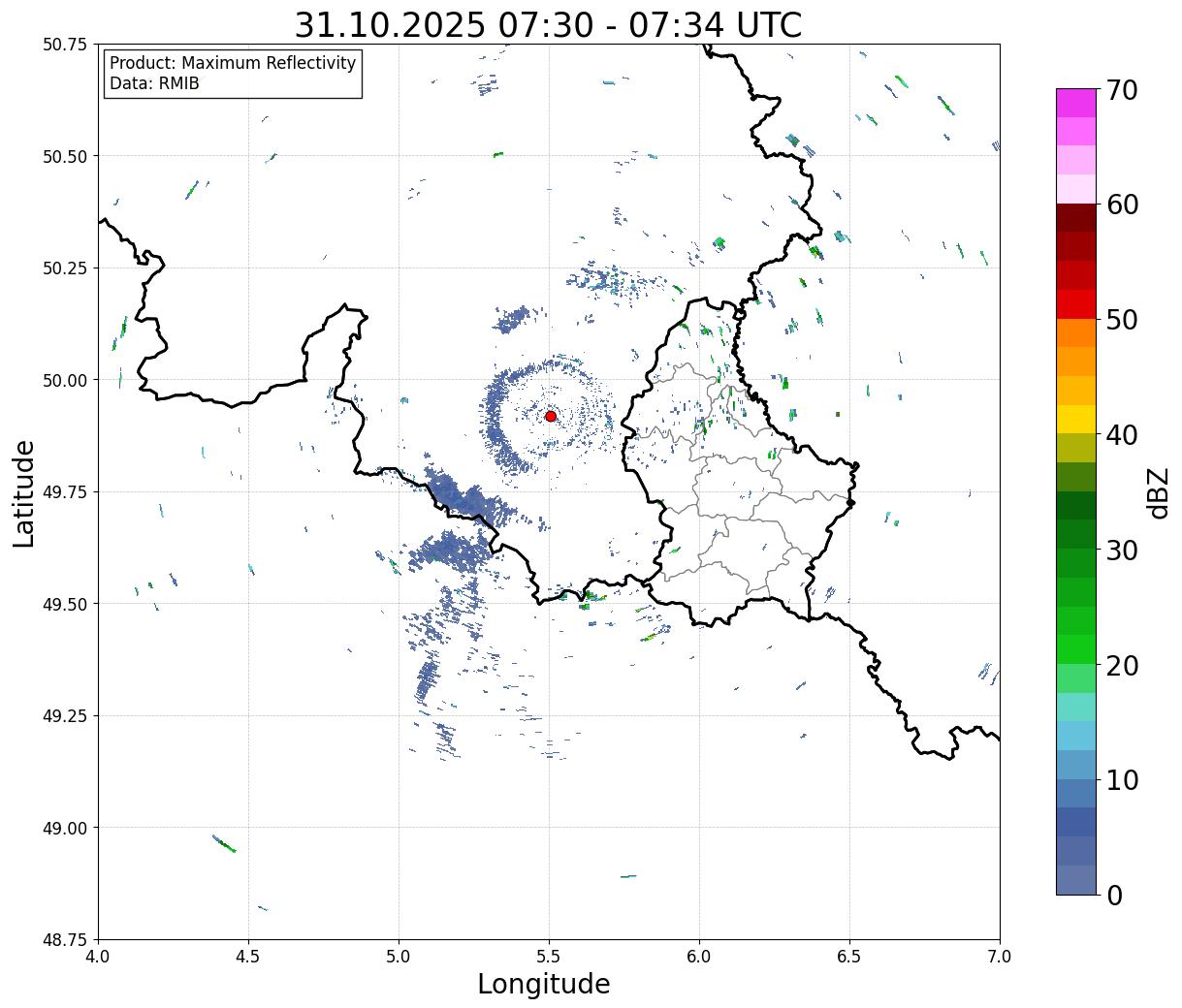This screenshot has width=1182, height=1008.
Task: Click the latitude tick label 48.75
Action: [65, 939]
